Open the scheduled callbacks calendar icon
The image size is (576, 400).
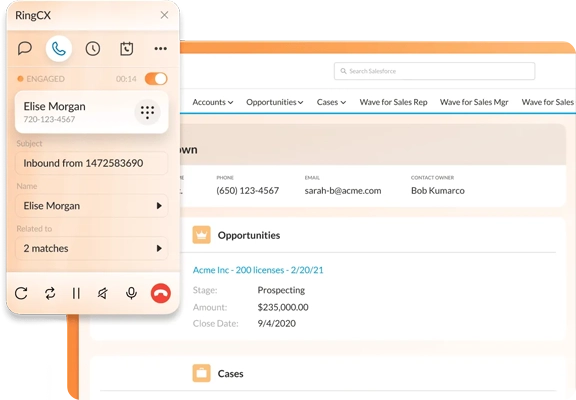126,48
